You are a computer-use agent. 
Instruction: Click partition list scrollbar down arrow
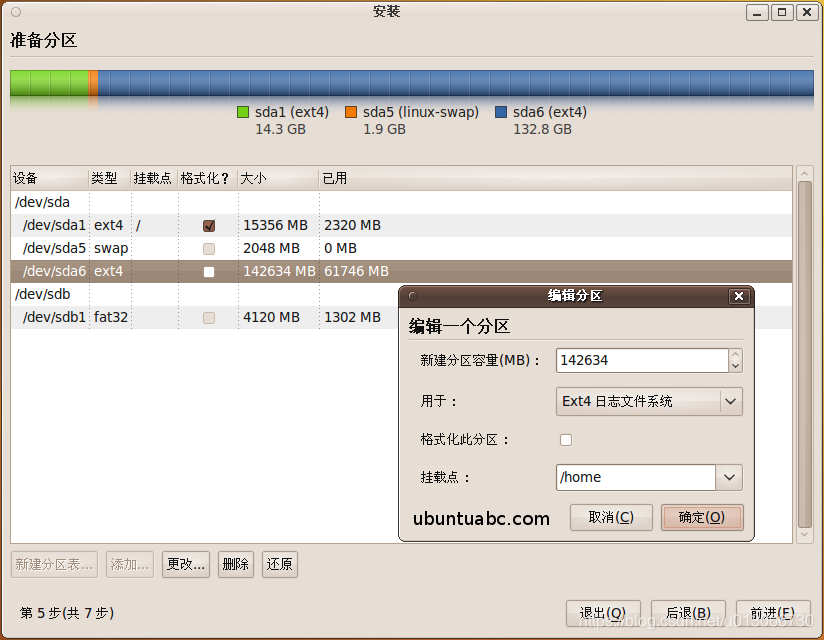(x=805, y=535)
